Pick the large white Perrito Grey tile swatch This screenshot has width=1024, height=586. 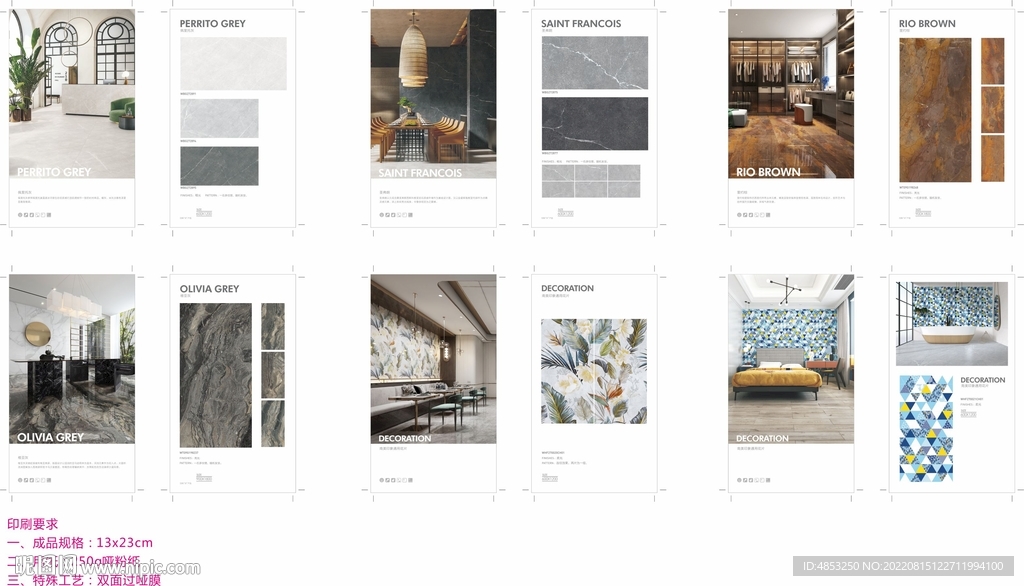pyautogui.click(x=233, y=63)
